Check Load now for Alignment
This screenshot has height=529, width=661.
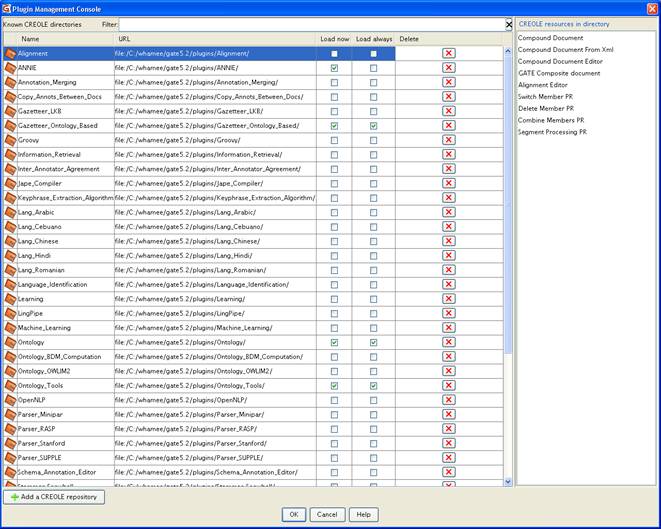(334, 54)
